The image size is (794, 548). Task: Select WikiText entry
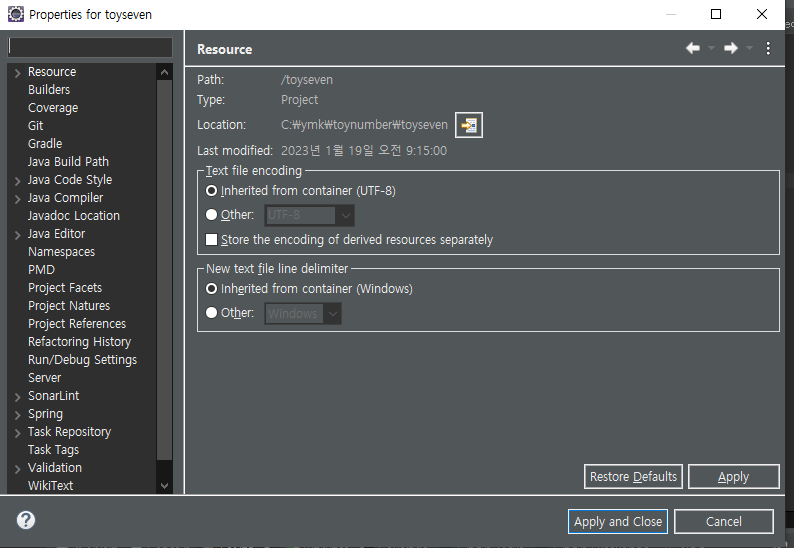click(x=50, y=486)
